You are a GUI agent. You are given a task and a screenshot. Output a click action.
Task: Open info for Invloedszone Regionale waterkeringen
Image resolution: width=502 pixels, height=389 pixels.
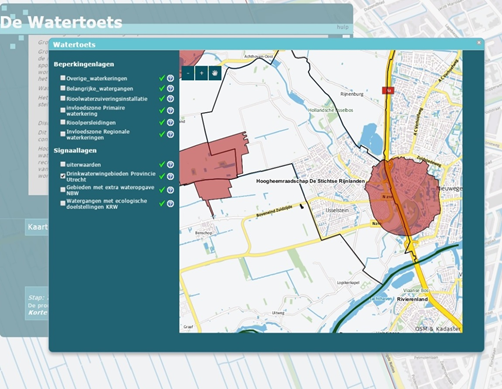click(x=170, y=134)
